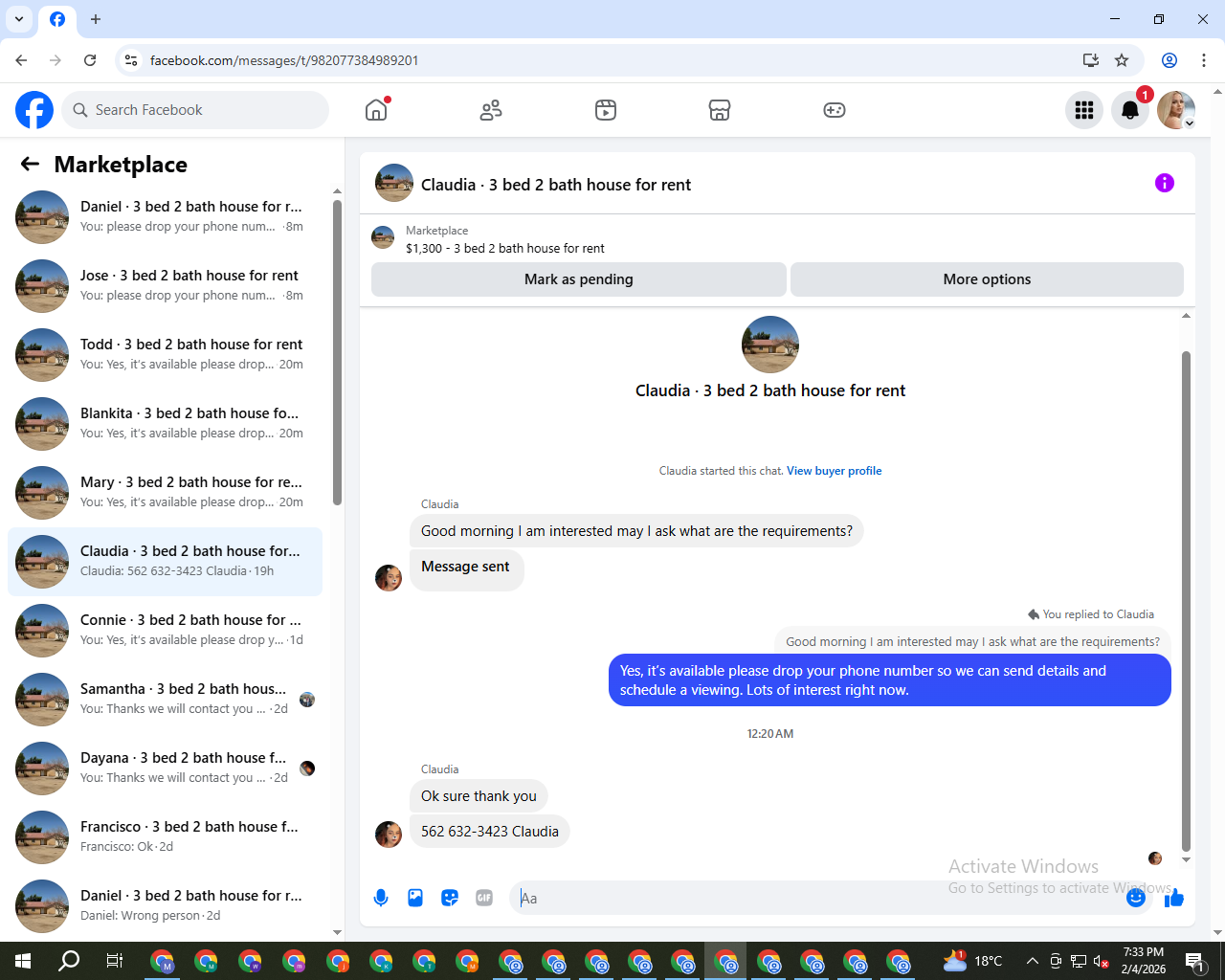1225x980 pixels.
Task: Go back using the Marketplace back arrow
Action: pos(30,164)
